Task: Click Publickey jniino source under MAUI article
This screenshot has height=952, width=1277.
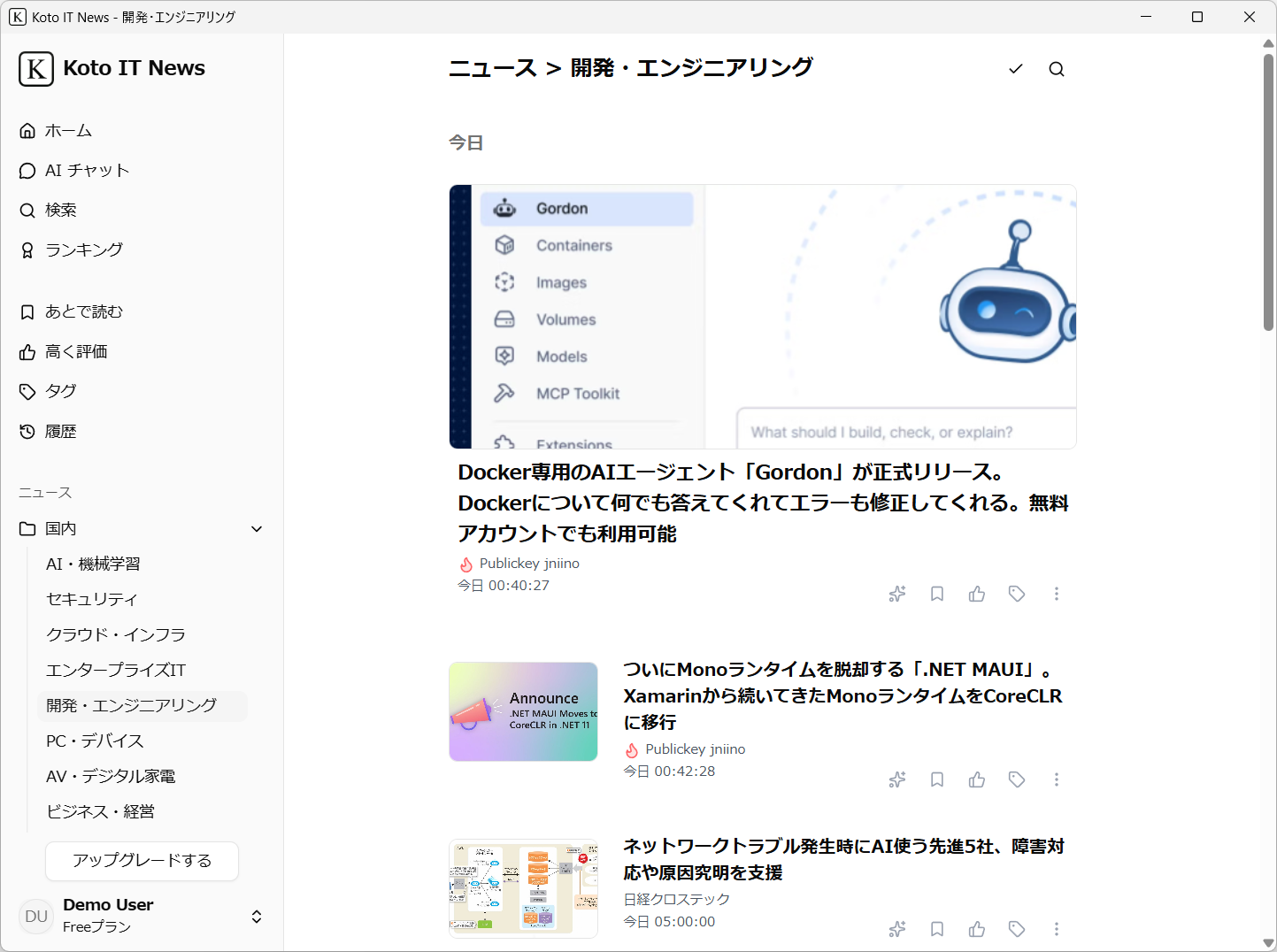Action: 696,749
